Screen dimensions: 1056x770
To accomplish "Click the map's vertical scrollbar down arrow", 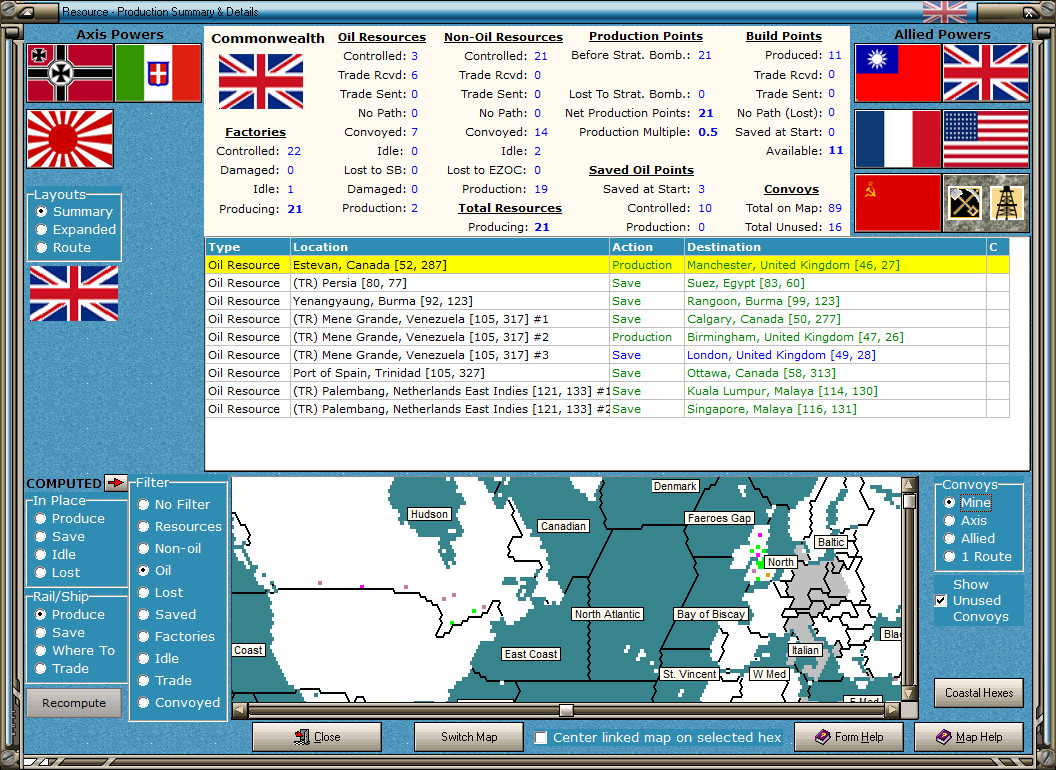I will point(909,693).
